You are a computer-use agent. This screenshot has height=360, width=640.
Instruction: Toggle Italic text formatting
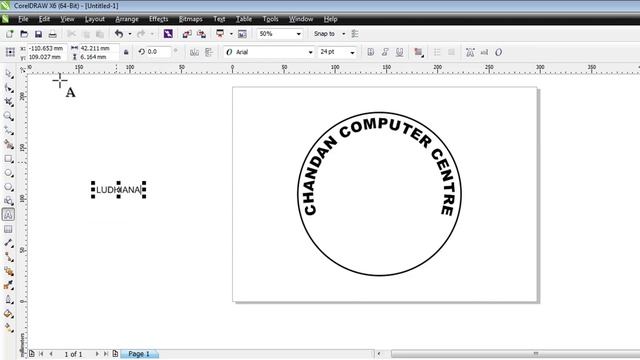385,52
